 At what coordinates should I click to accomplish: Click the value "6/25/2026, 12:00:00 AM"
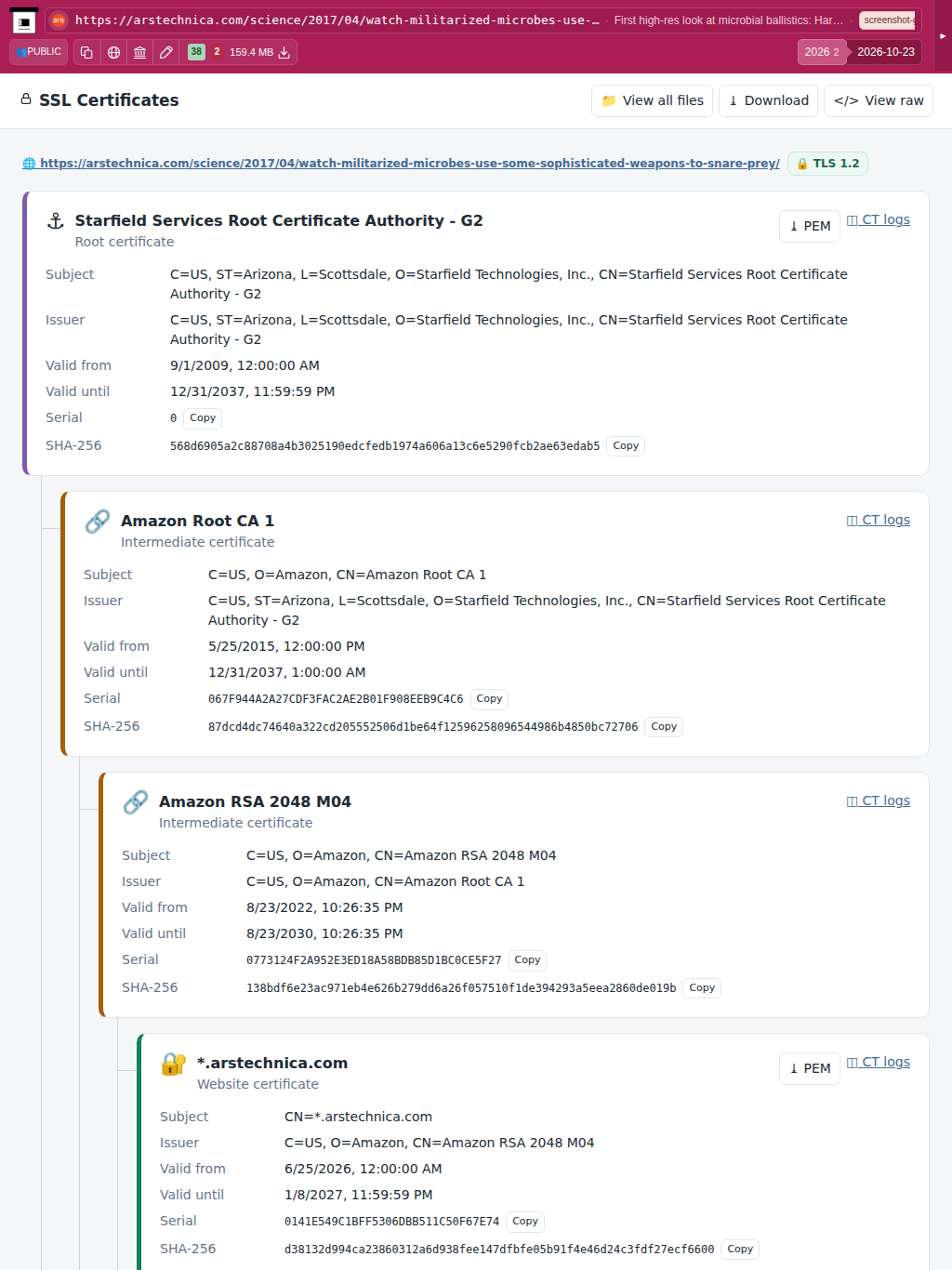tap(364, 1170)
